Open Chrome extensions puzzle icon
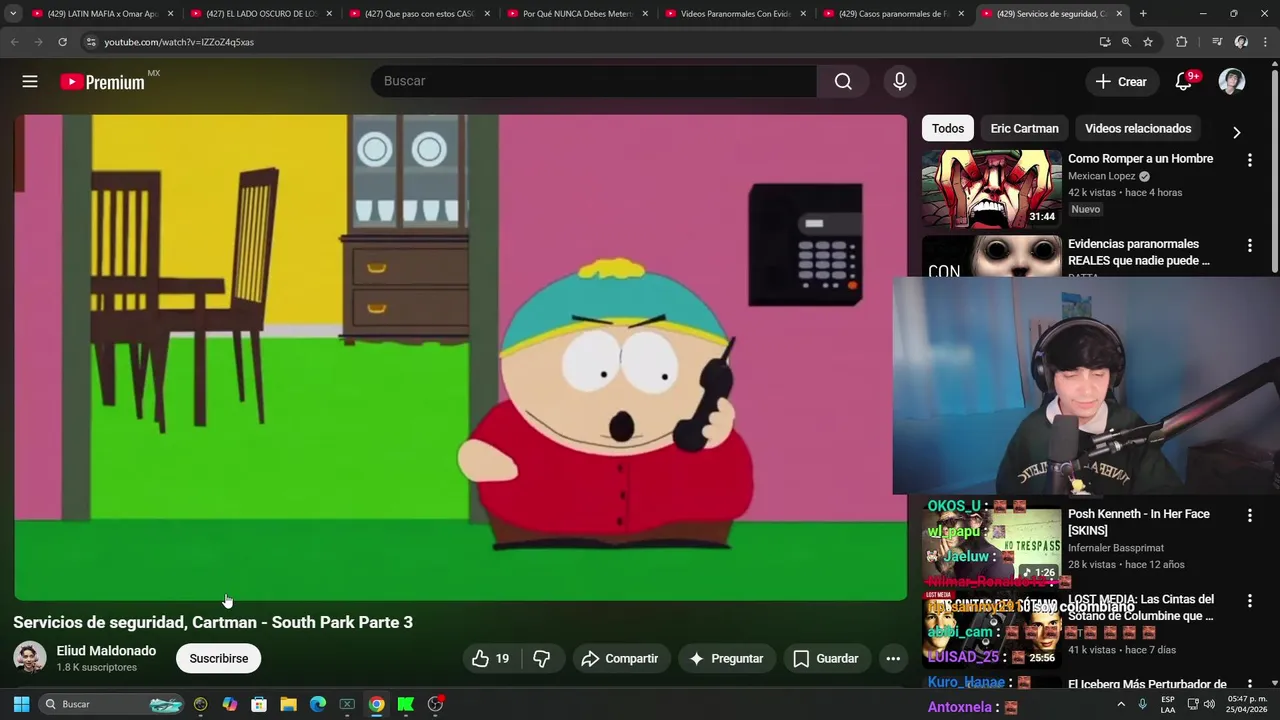Viewport: 1280px width, 720px height. [1182, 42]
